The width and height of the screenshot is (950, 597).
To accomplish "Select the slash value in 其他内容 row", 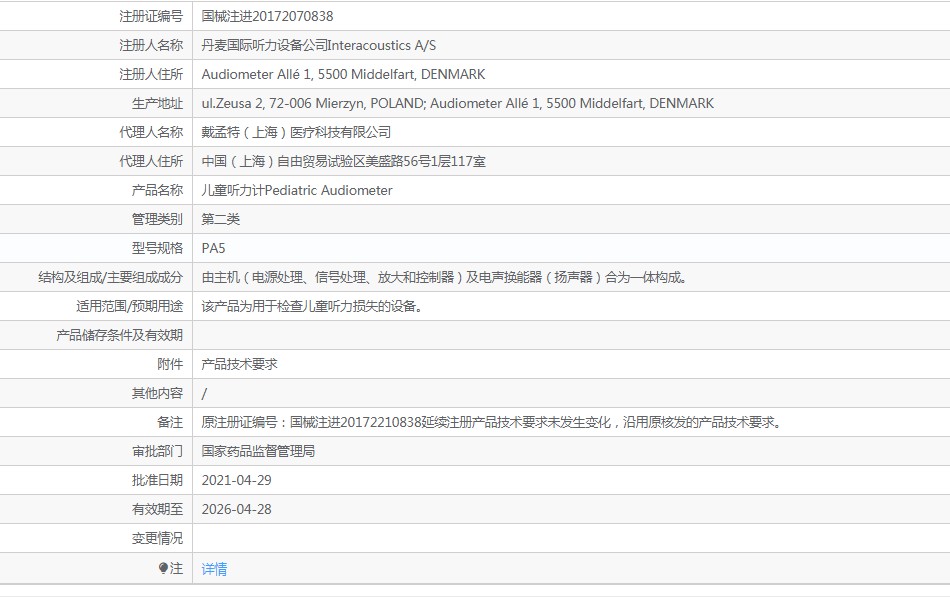I will pyautogui.click(x=204, y=394).
